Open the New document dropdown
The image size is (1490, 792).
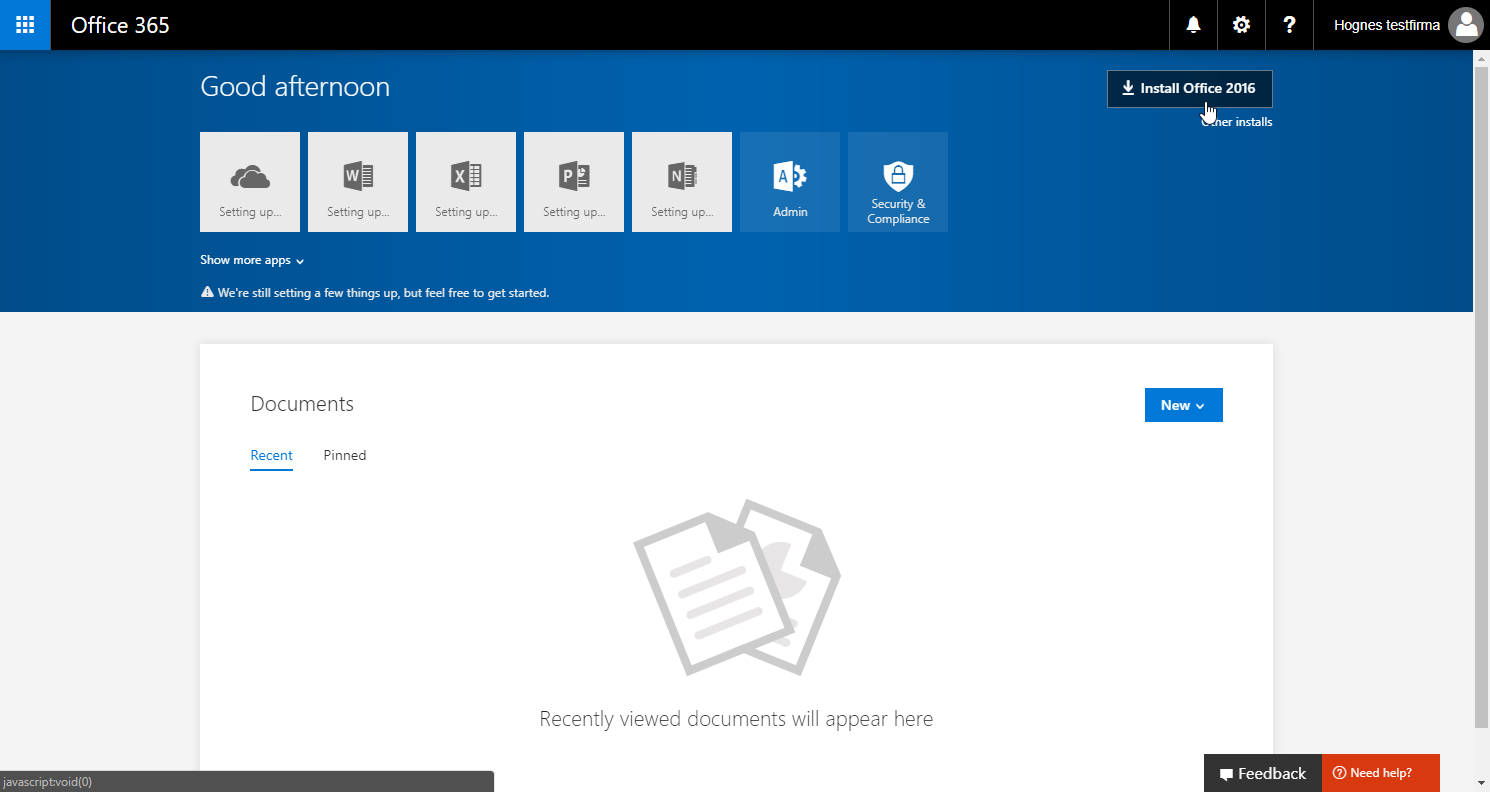tap(1184, 405)
